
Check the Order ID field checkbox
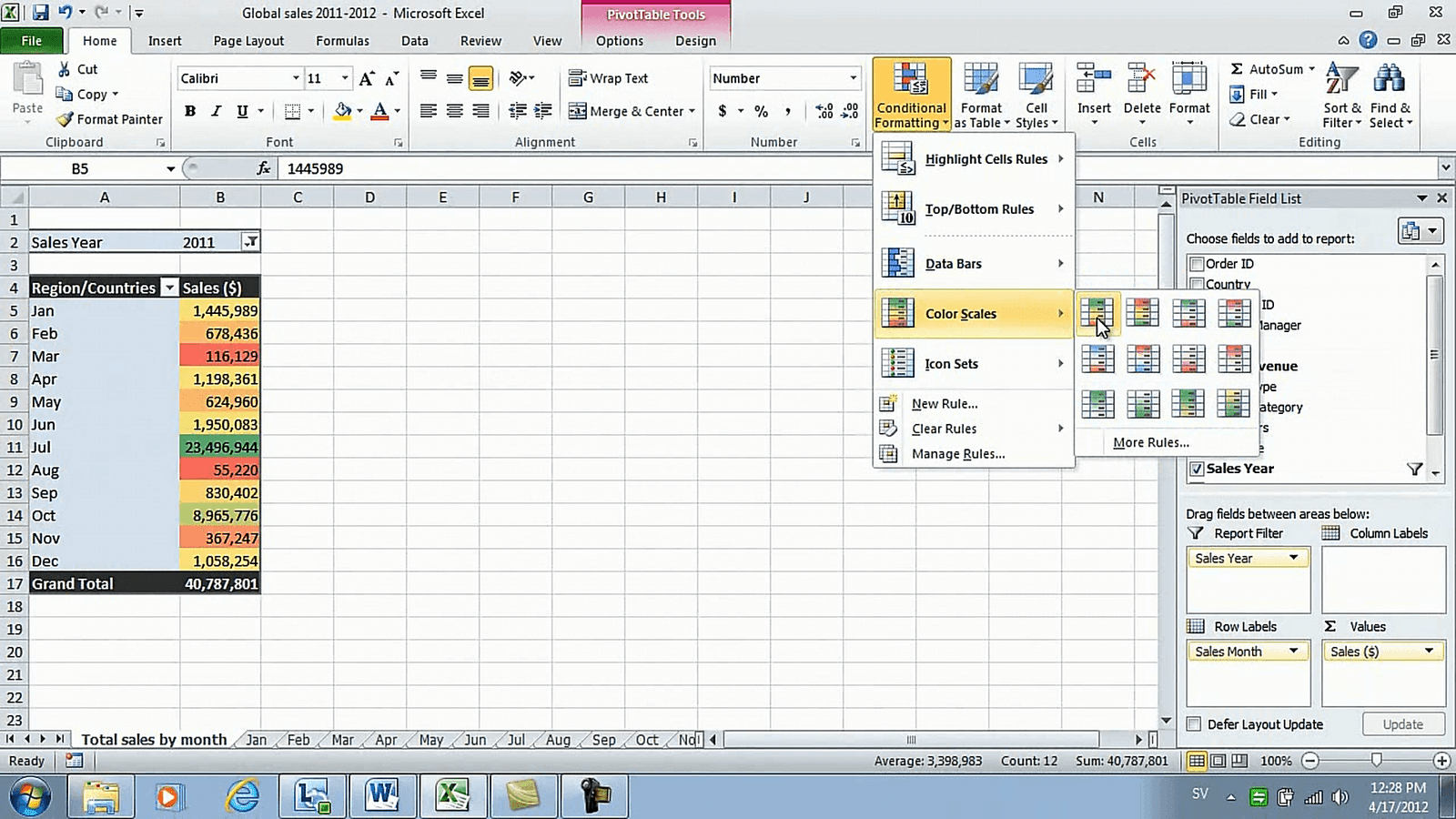[1197, 263]
